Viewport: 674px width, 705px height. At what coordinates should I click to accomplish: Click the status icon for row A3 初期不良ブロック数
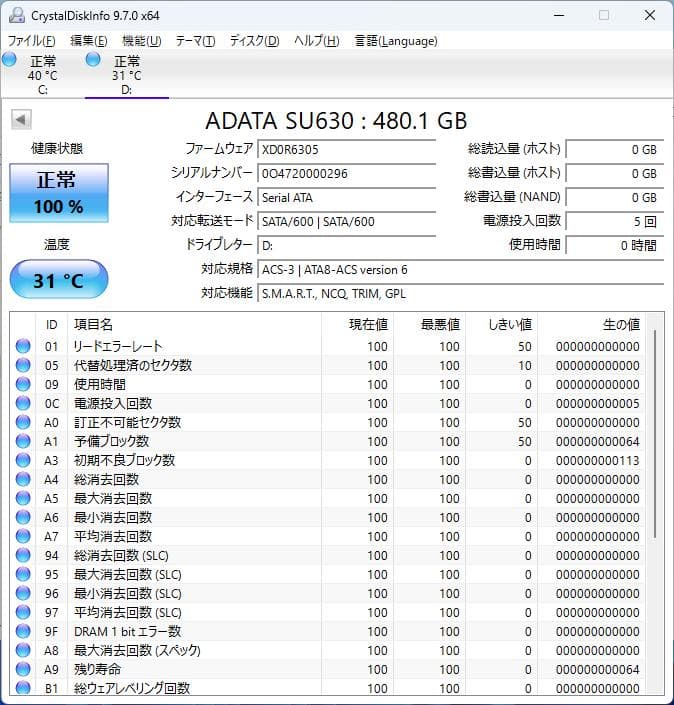(x=23, y=460)
